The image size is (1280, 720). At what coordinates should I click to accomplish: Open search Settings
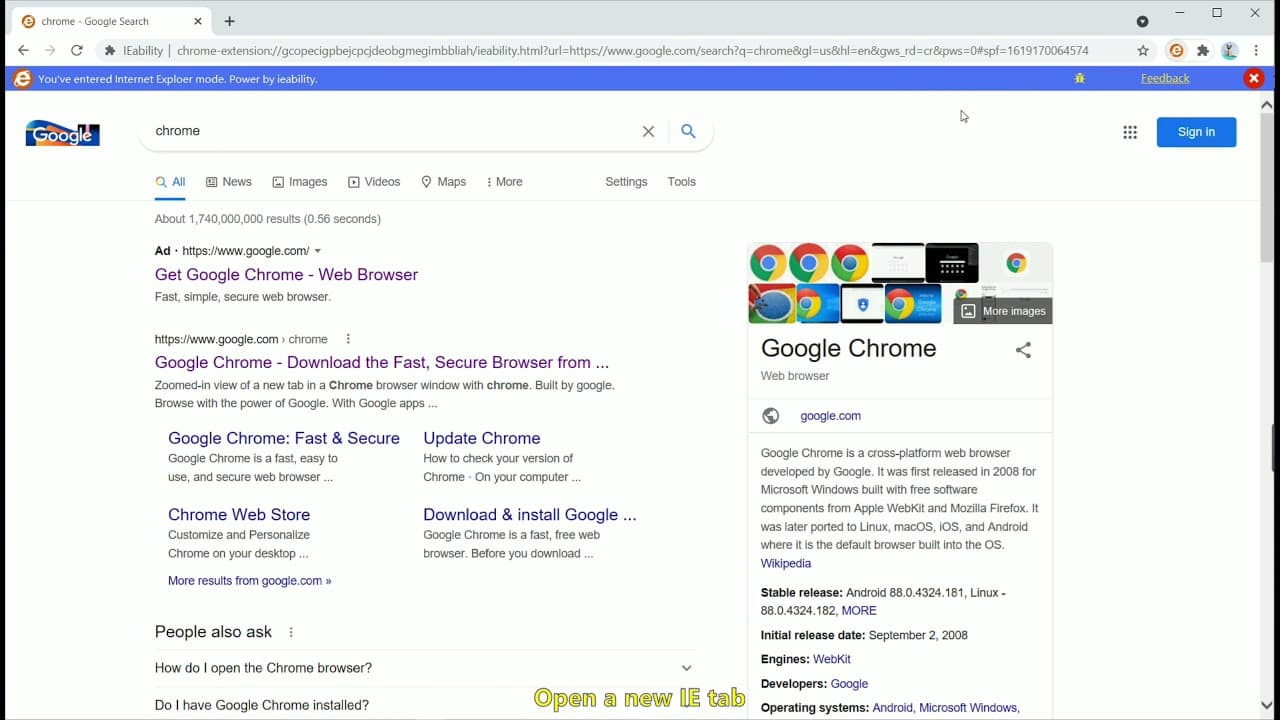(x=626, y=182)
